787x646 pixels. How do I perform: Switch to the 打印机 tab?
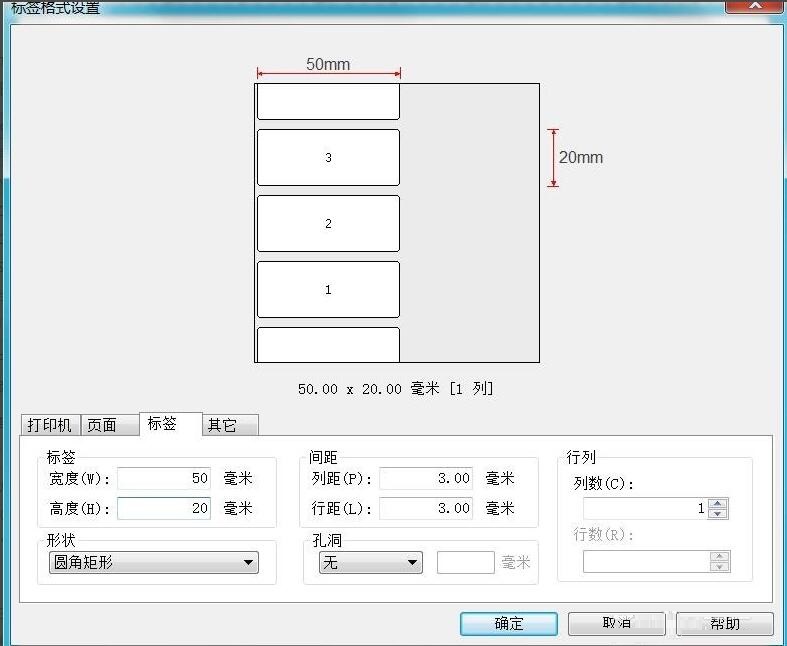click(50, 425)
